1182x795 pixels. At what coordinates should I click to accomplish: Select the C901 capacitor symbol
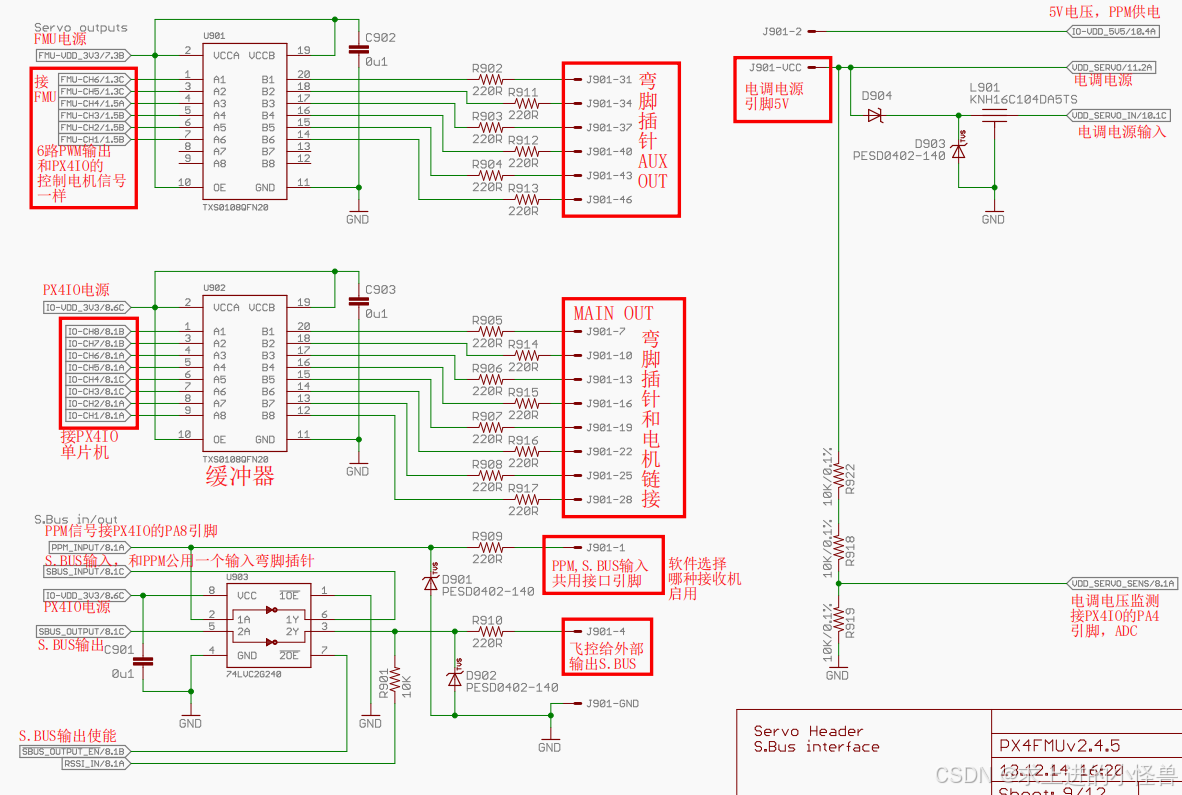click(142, 662)
